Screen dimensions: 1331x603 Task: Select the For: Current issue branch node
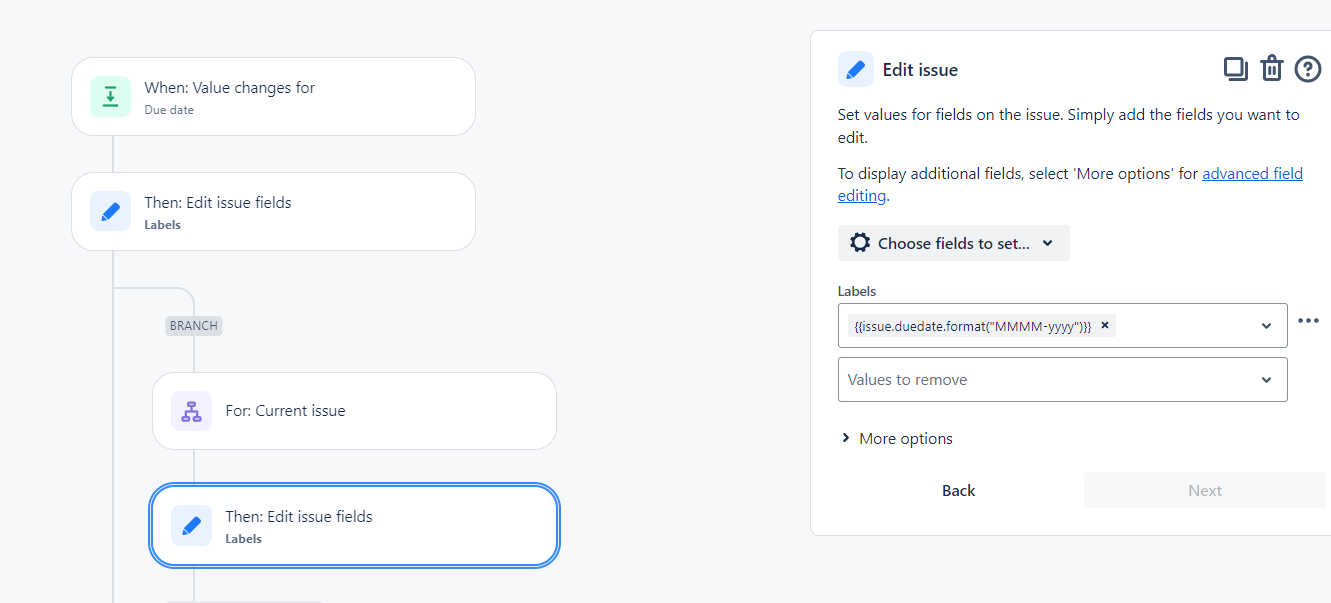coord(354,410)
